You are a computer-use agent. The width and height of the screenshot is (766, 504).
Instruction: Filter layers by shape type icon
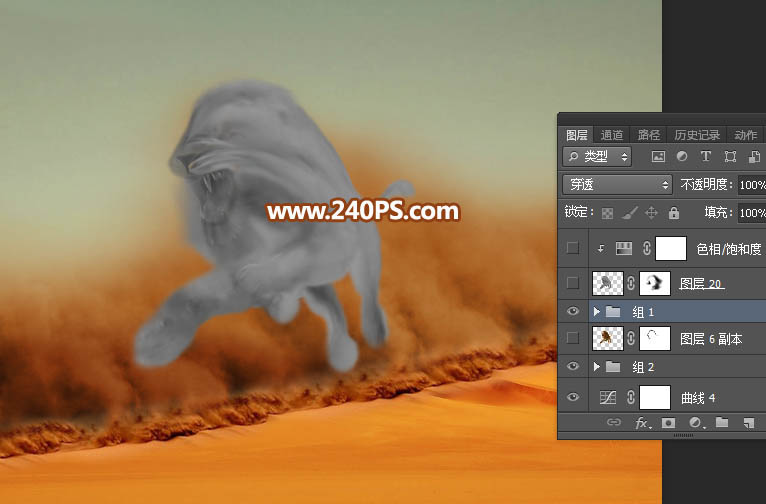pos(730,156)
